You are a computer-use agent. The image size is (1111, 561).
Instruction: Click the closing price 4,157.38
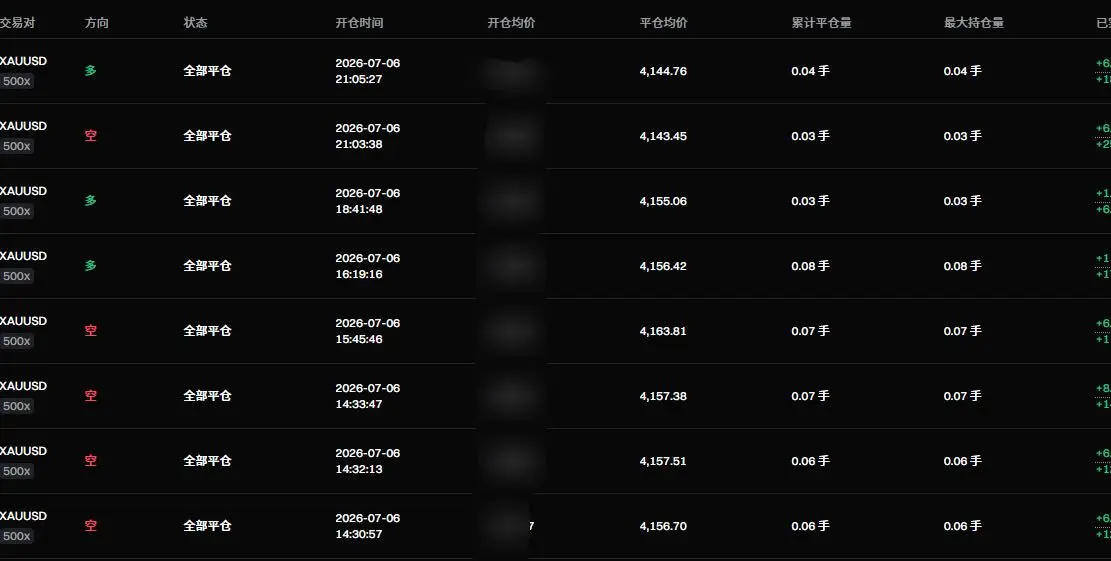[x=663, y=396]
